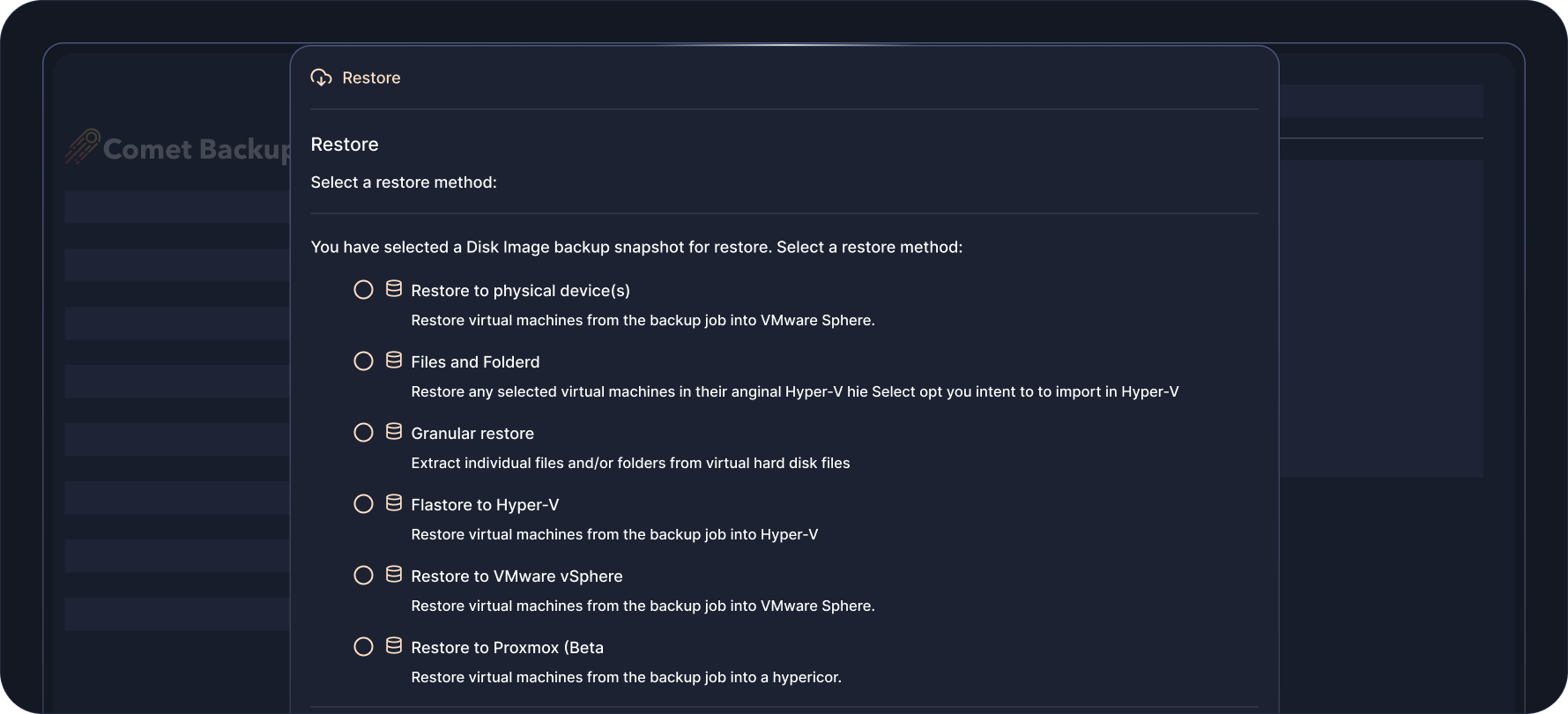This screenshot has height=714, width=1568.
Task: Click the Granular restore label text
Action: (x=472, y=434)
